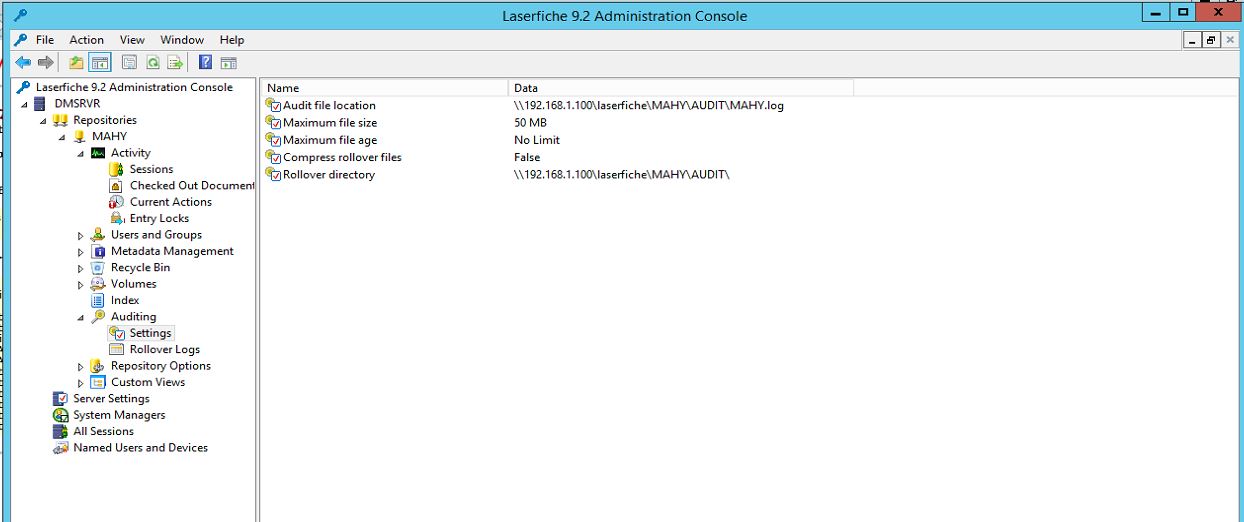Expand the Volumes node
1244x522 pixels.
point(81,284)
